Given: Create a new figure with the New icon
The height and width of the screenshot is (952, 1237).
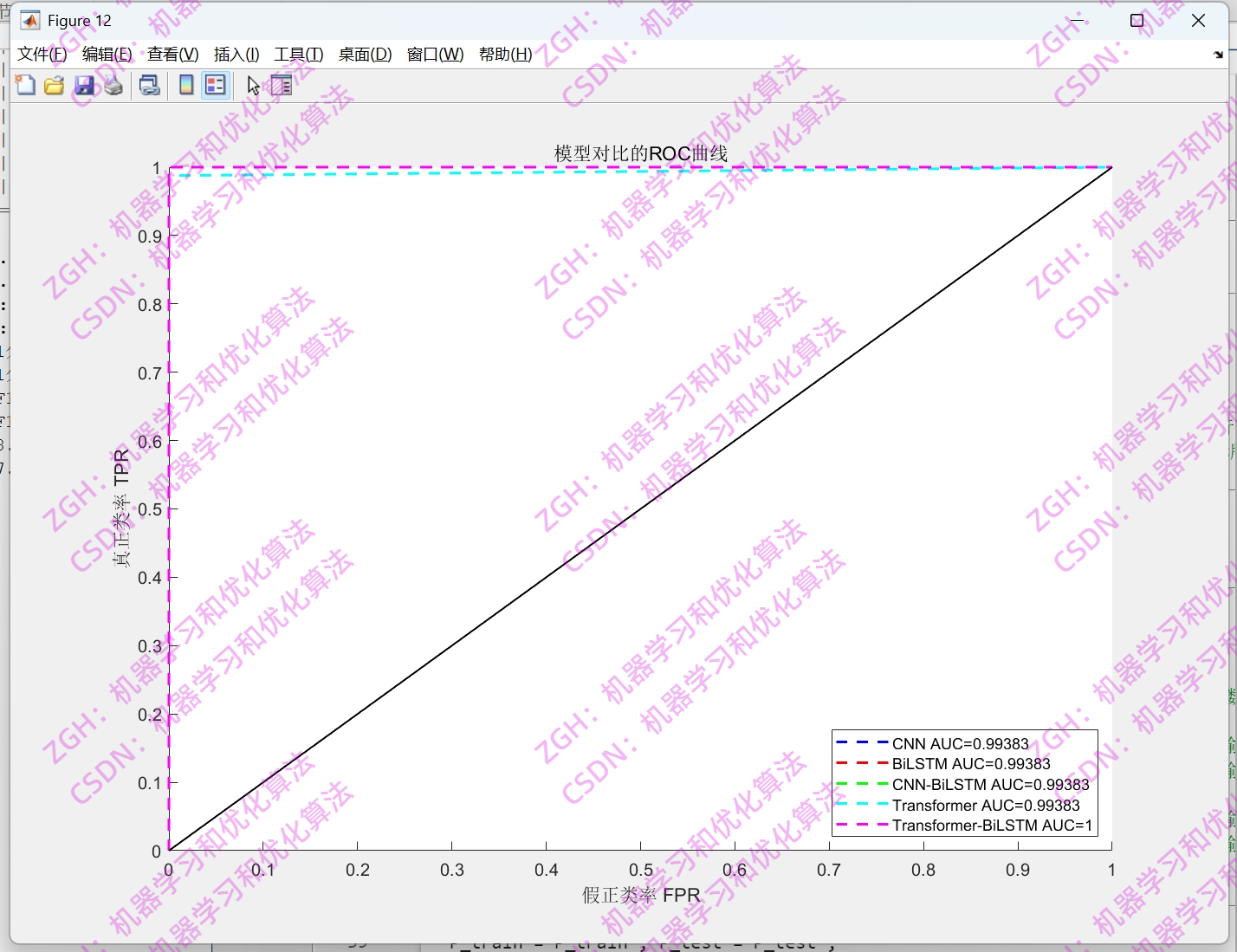Looking at the screenshot, I should coord(25,85).
